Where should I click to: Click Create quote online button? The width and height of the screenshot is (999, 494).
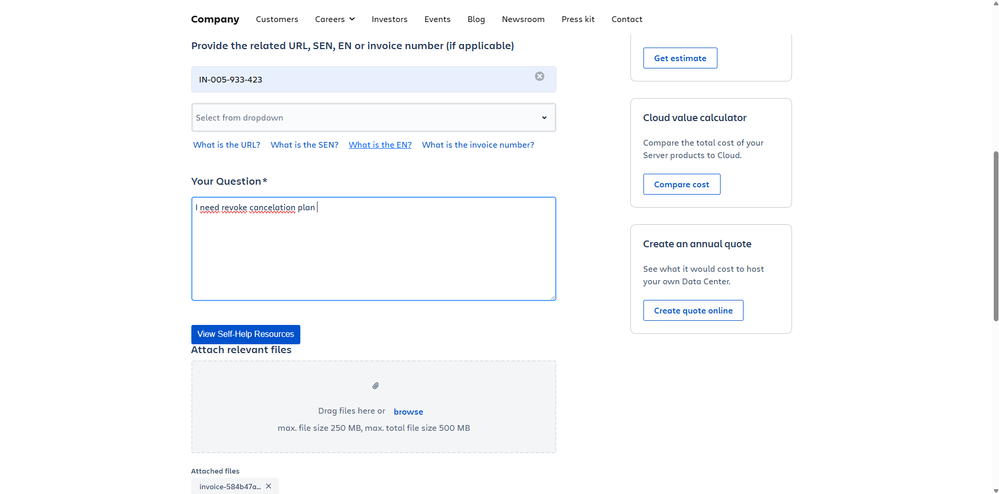(693, 310)
